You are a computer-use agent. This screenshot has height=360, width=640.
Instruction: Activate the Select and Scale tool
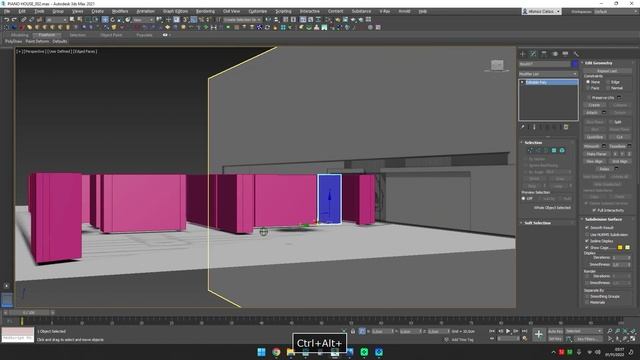120,20
